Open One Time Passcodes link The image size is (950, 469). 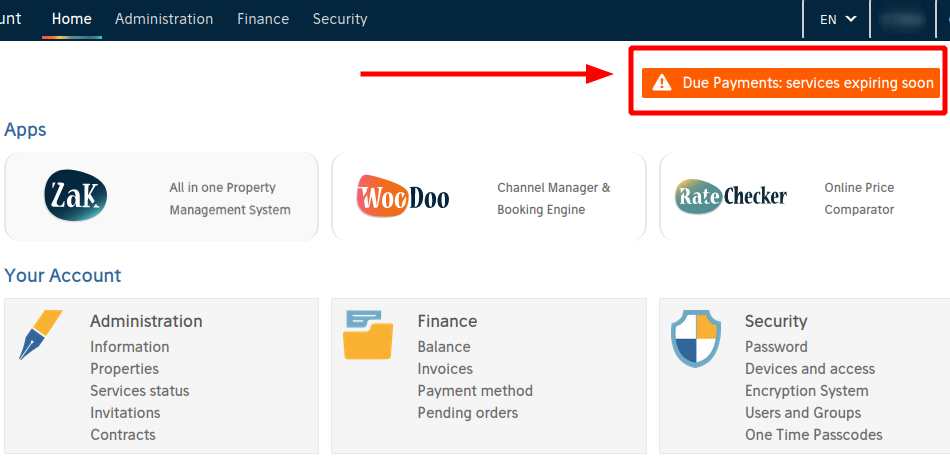pos(814,435)
